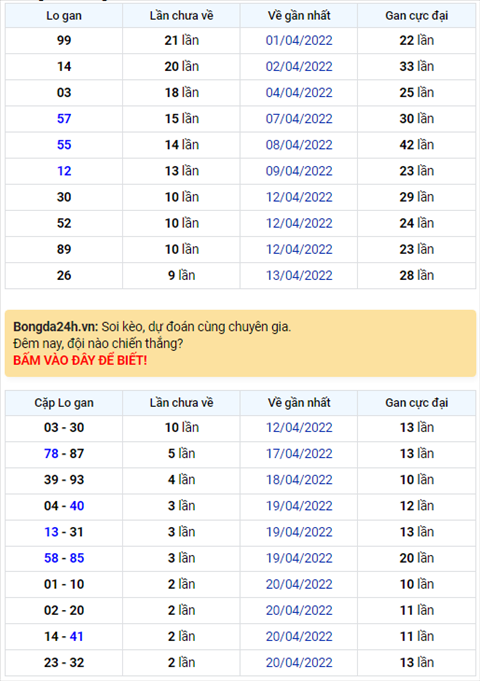Viewport: 480px width, 681px height.
Task: Click the red 'BẤM VÀO ĐÂY ĐỂ BIẾT!' link
Action: pyautogui.click(x=80, y=360)
